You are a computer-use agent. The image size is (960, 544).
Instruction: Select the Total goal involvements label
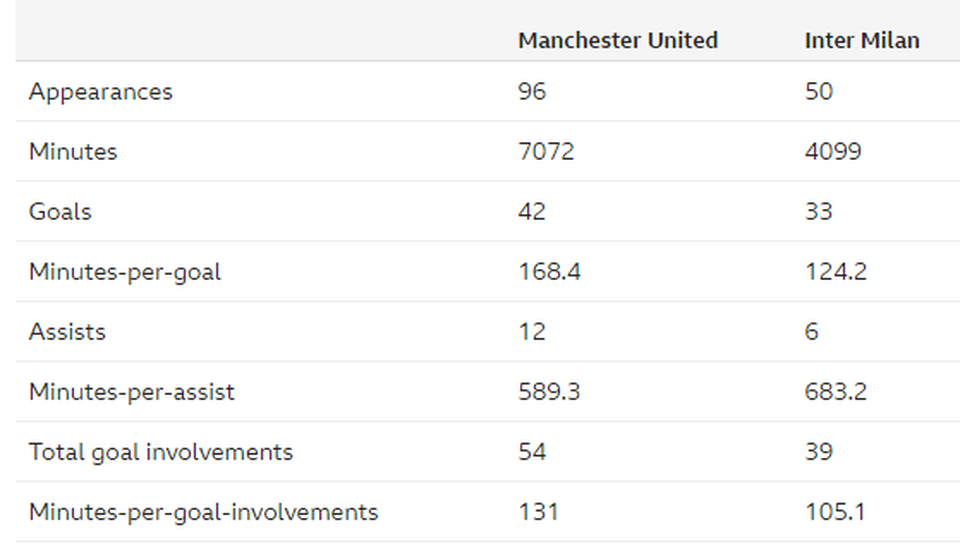[x=161, y=452]
